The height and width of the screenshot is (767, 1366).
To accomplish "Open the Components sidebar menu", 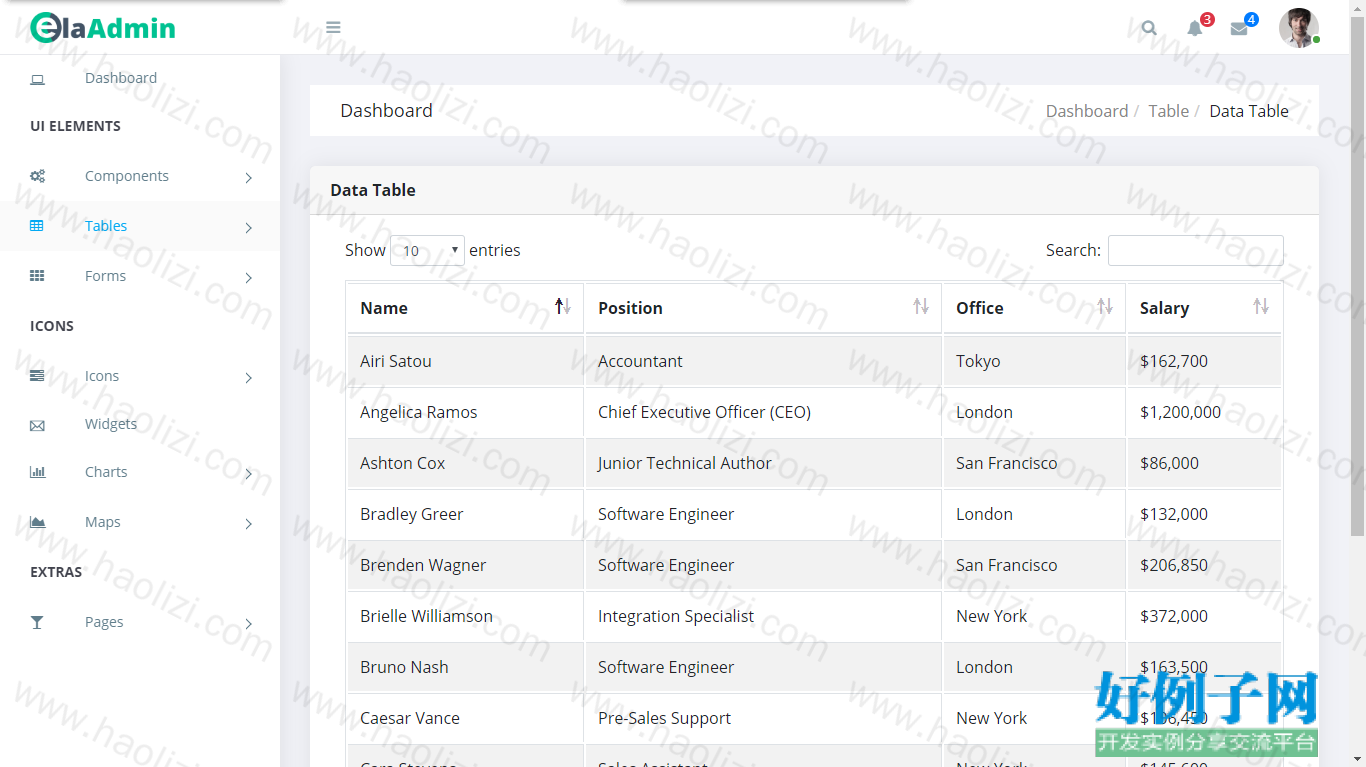I will click(x=127, y=176).
